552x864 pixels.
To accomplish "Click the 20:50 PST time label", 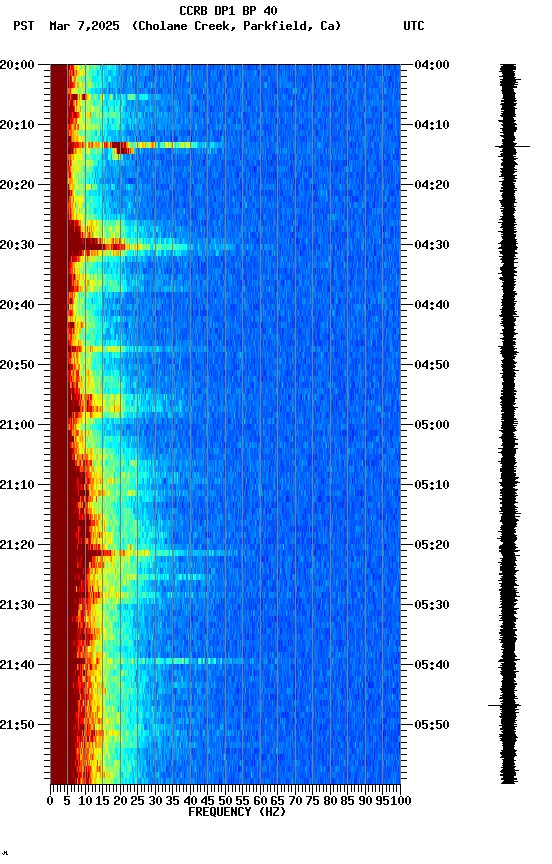I will point(17,365).
